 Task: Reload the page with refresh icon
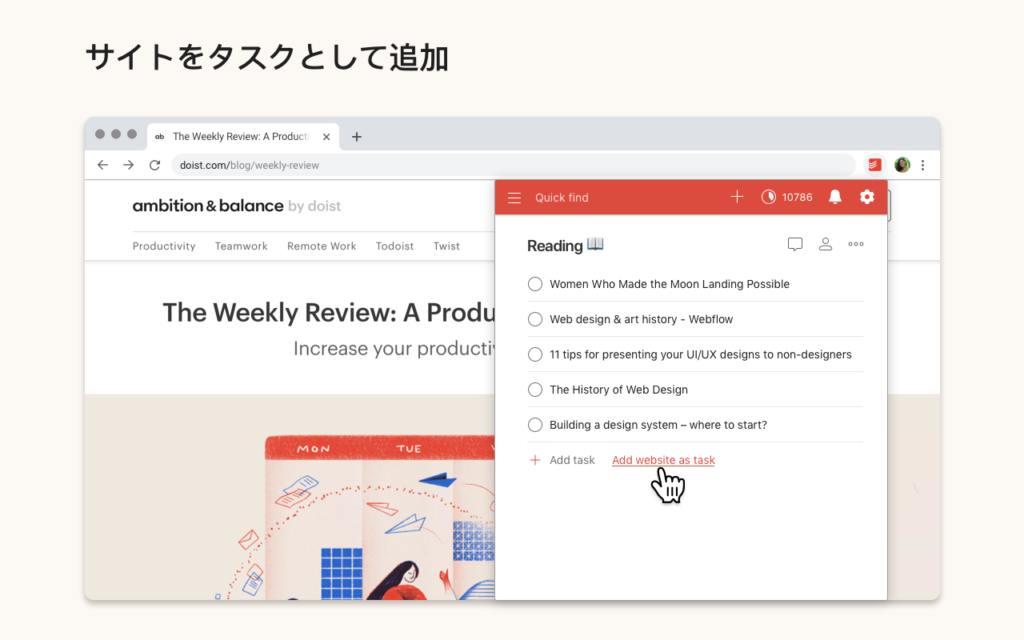[x=155, y=165]
